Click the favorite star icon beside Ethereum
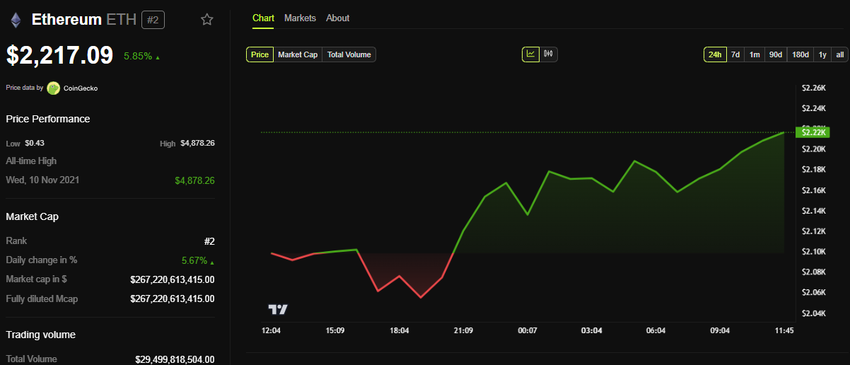850x365 pixels. pyautogui.click(x=207, y=20)
